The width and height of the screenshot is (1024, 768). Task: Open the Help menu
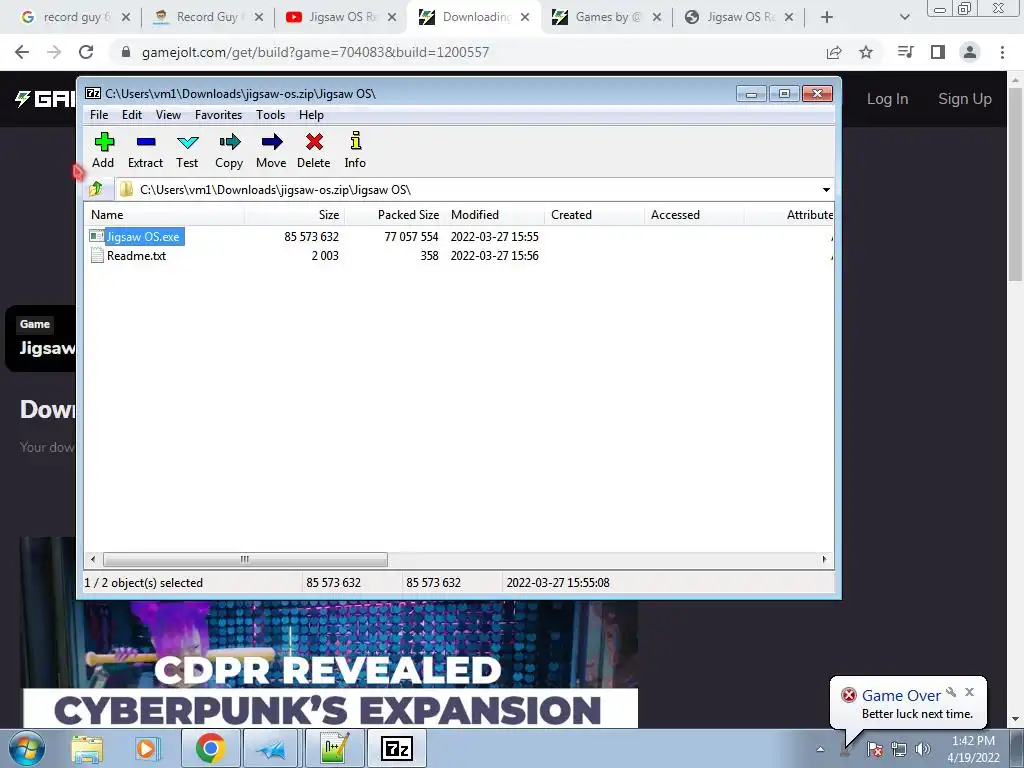pos(311,115)
